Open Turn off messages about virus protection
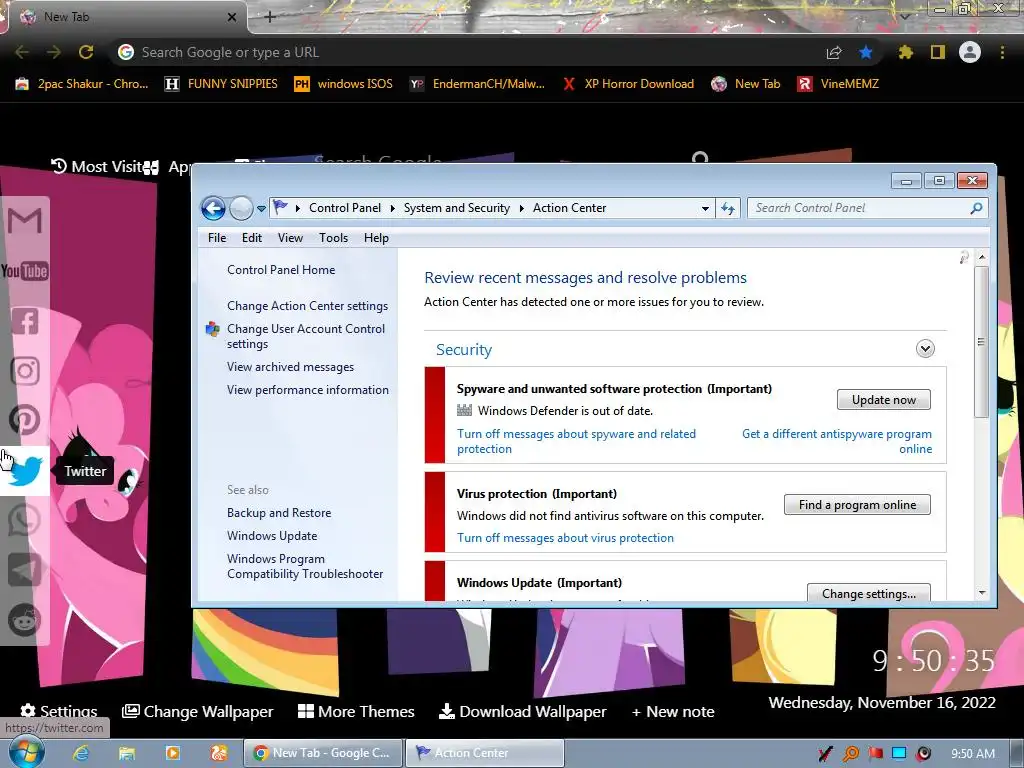The width and height of the screenshot is (1024, 768). [x=565, y=537]
